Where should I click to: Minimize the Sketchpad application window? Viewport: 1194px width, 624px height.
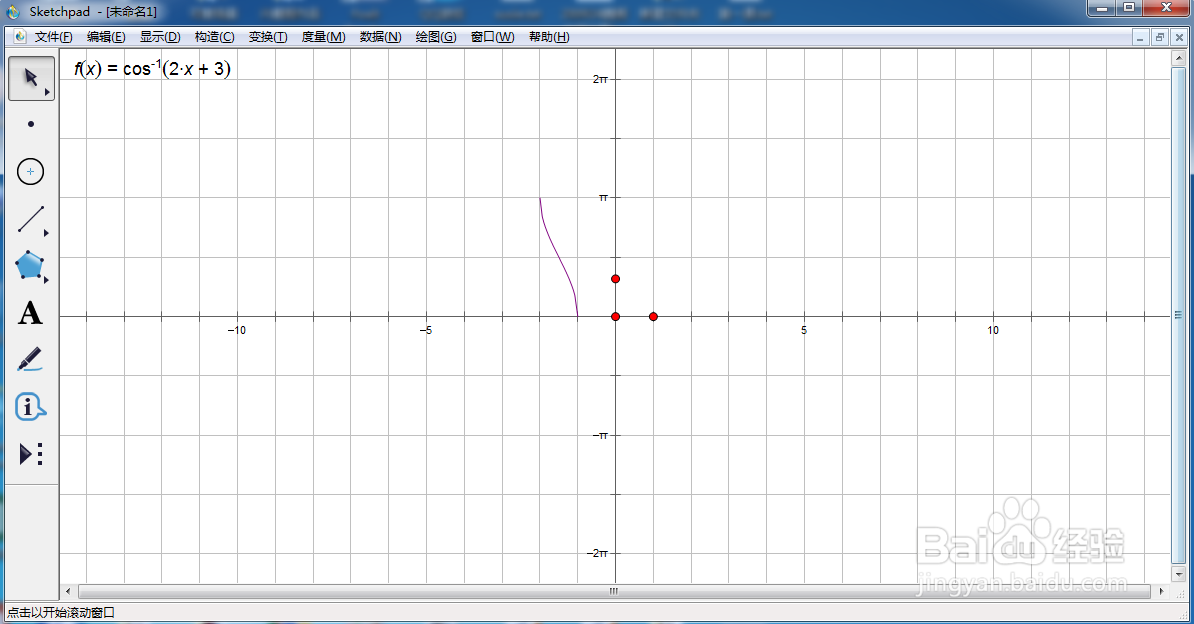(x=1101, y=8)
